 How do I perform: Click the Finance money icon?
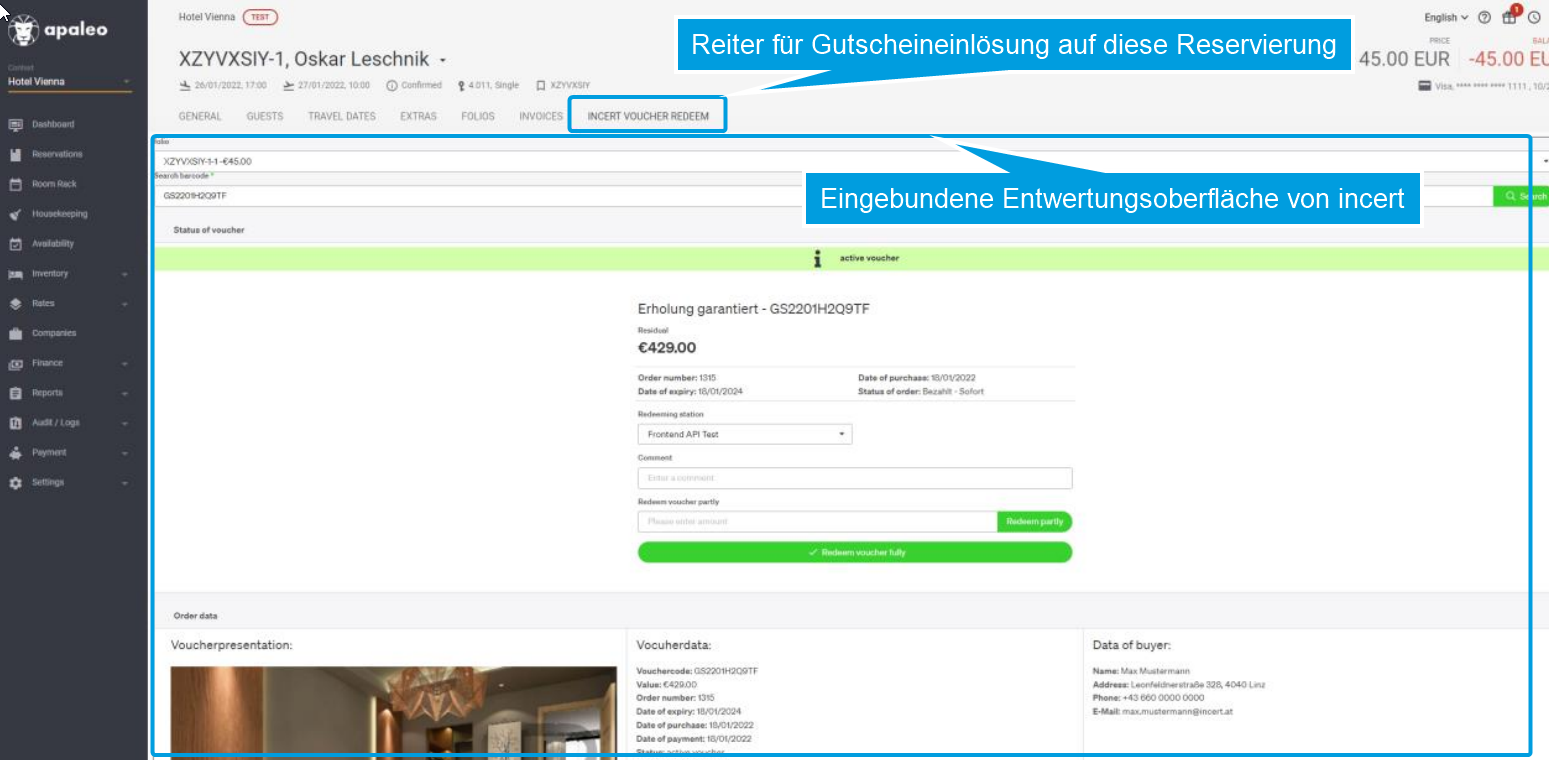pos(16,363)
